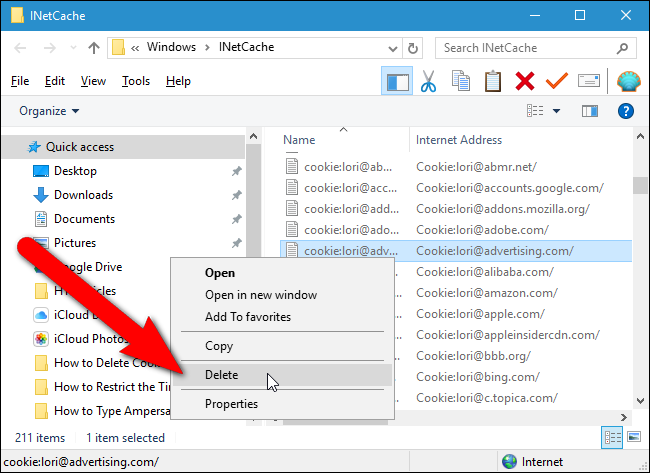Click the orange checkmark properties icon

557,81
